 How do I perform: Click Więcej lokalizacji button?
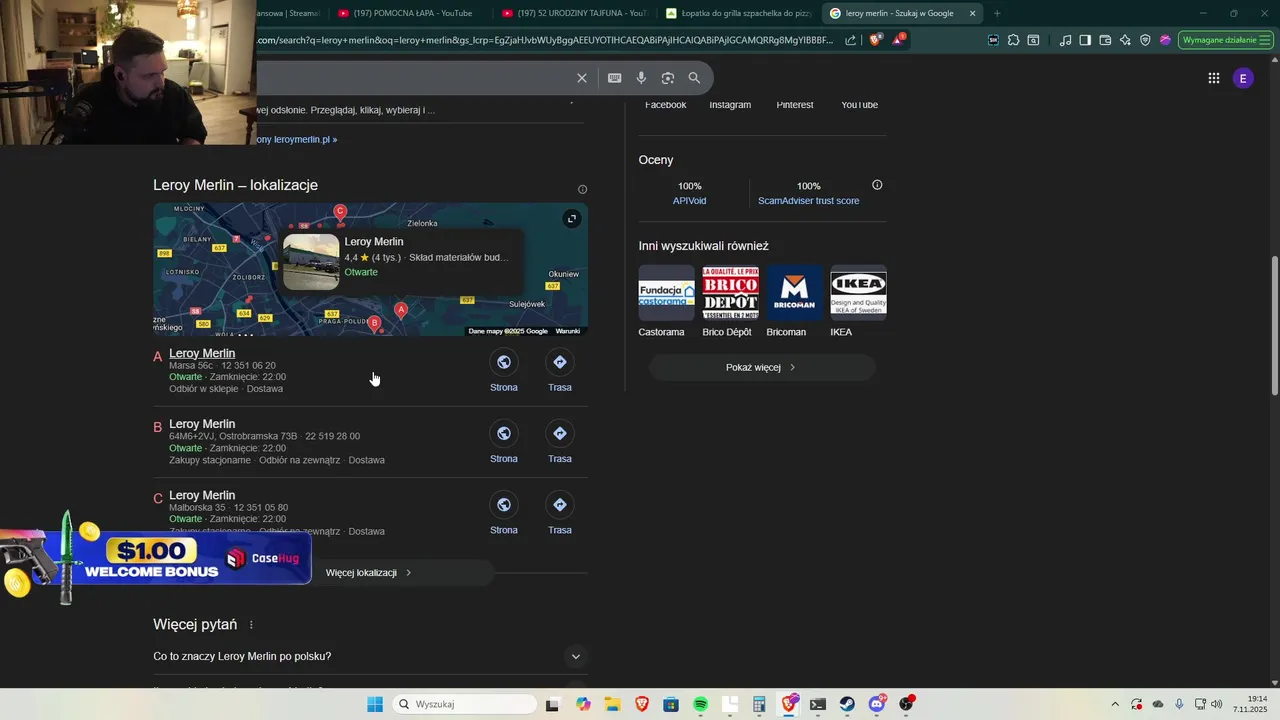point(368,573)
